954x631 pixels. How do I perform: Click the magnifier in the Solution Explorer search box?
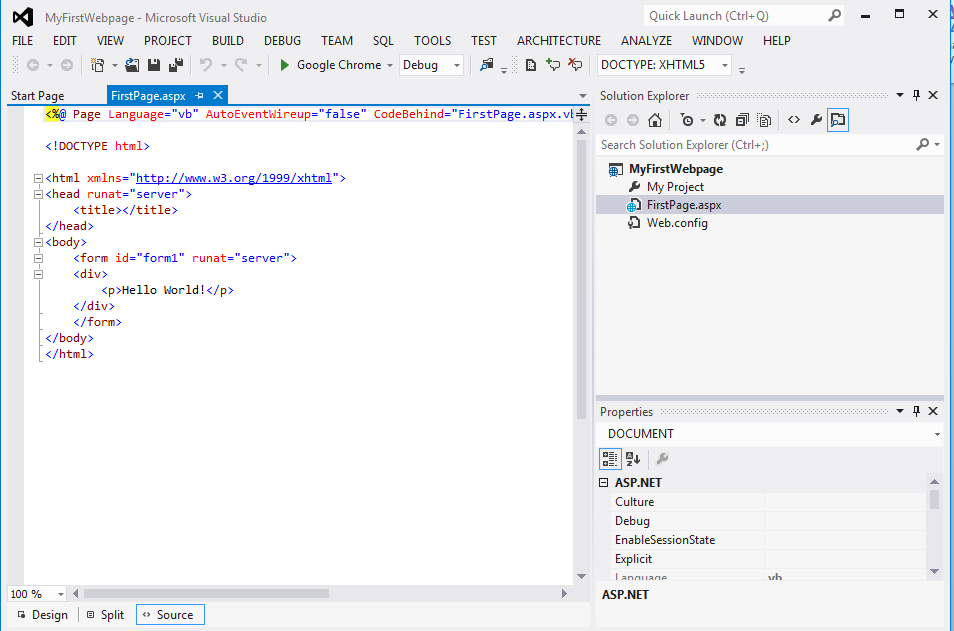[x=923, y=145]
